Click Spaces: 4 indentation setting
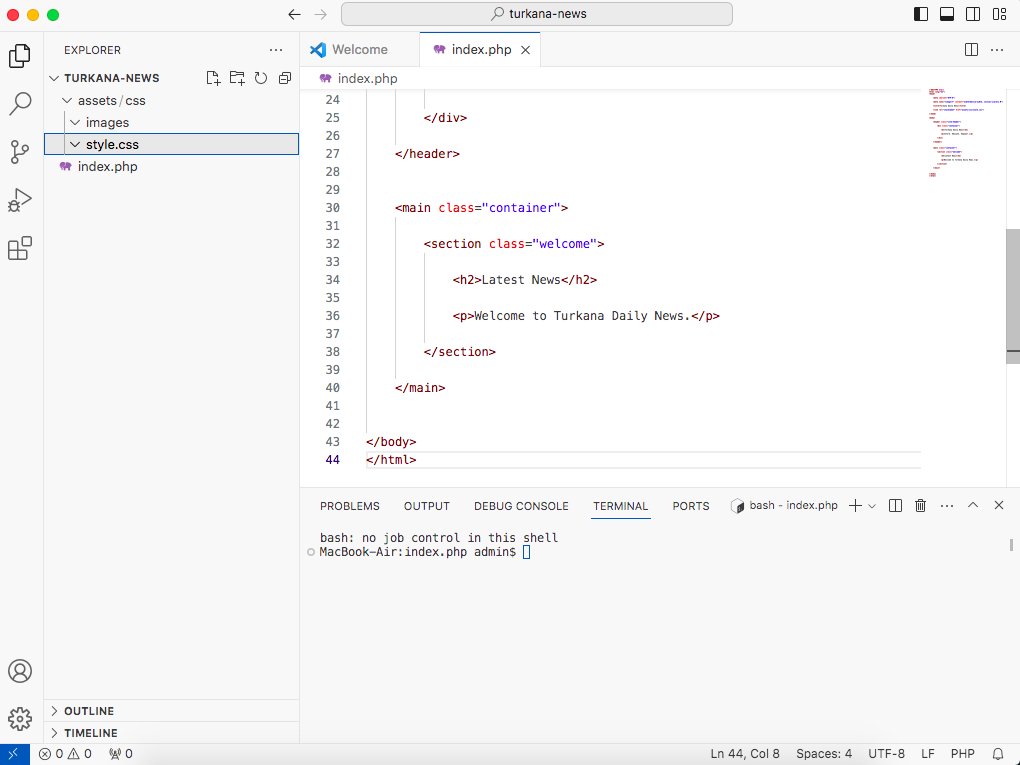 coord(824,754)
